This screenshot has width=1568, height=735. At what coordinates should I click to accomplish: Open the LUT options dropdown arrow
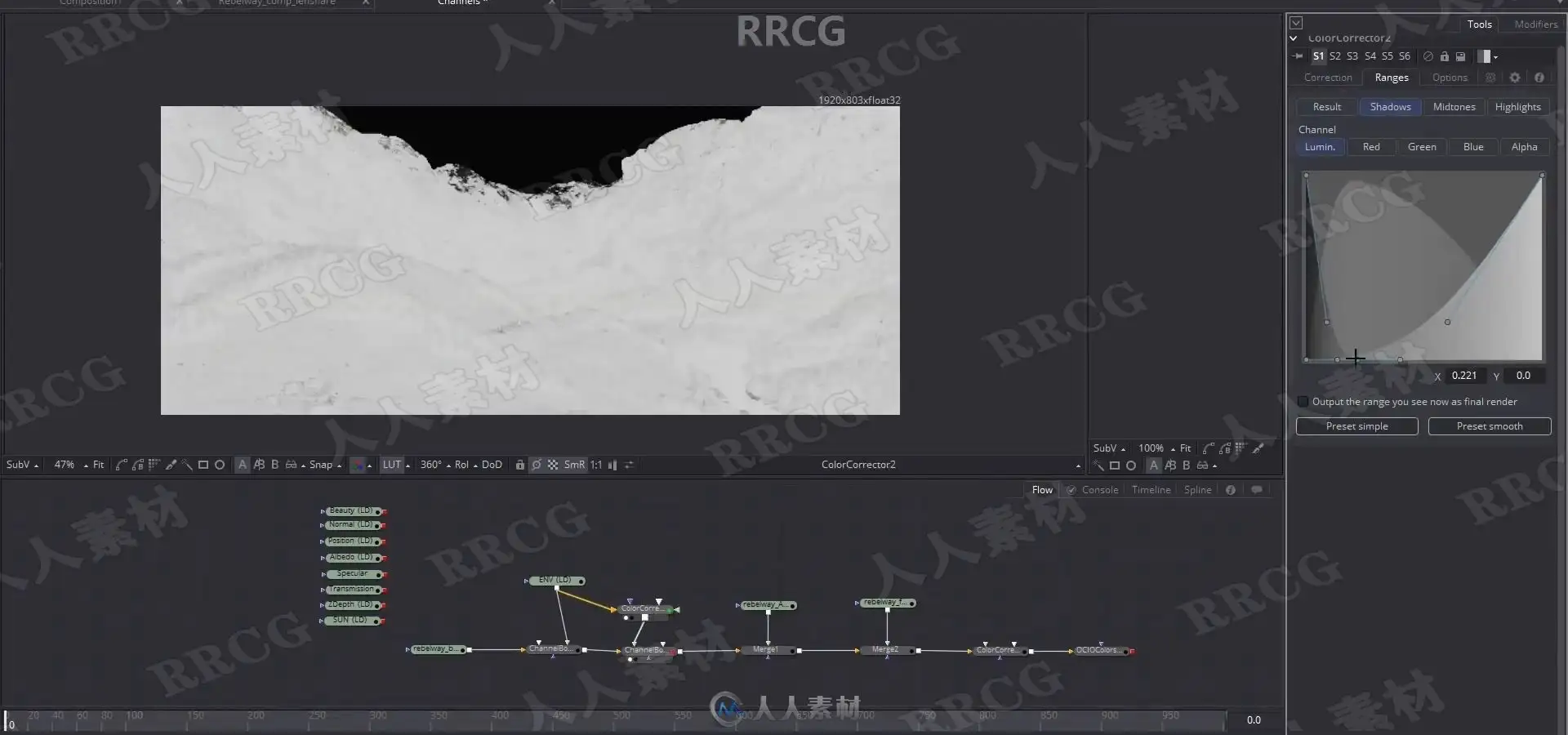click(x=408, y=465)
